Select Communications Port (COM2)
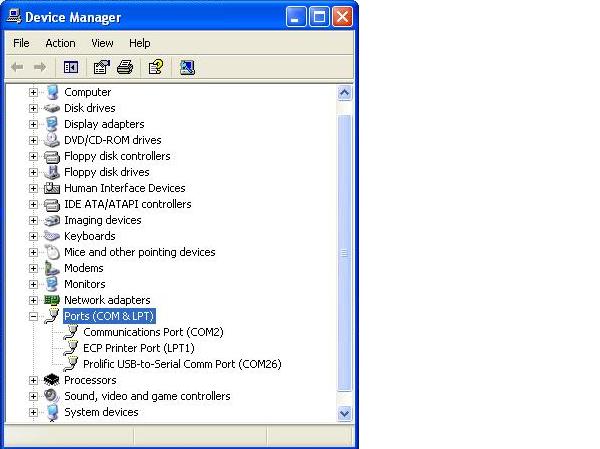The width and height of the screenshot is (600, 449). [153, 332]
